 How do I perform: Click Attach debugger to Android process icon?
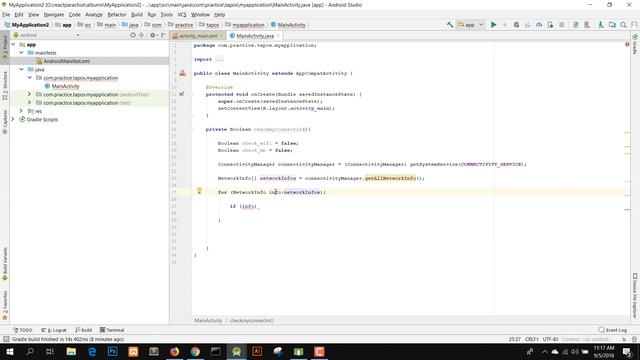click(x=550, y=25)
